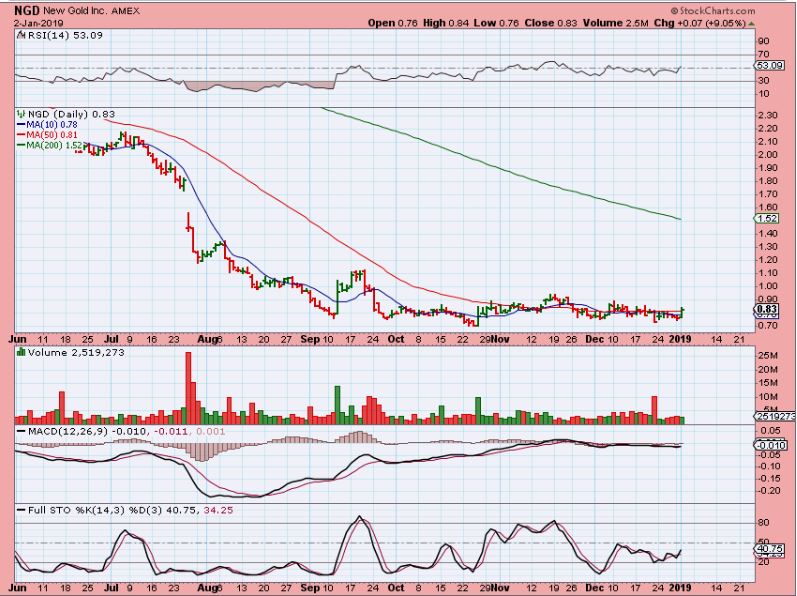Click the 40.75 stochastic value tag on right
Viewport: 797px width, 596px height.
click(x=768, y=549)
